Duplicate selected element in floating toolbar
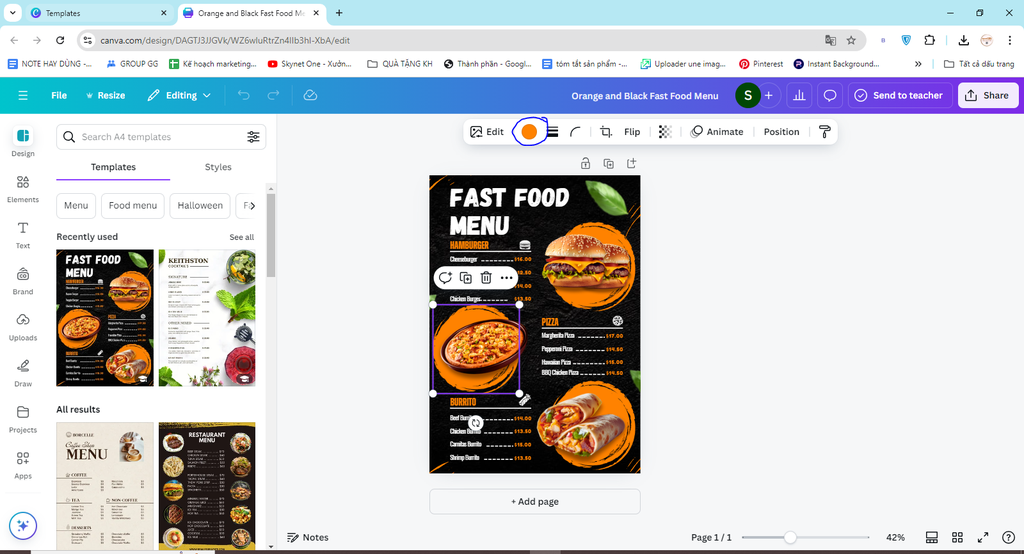 (466, 278)
